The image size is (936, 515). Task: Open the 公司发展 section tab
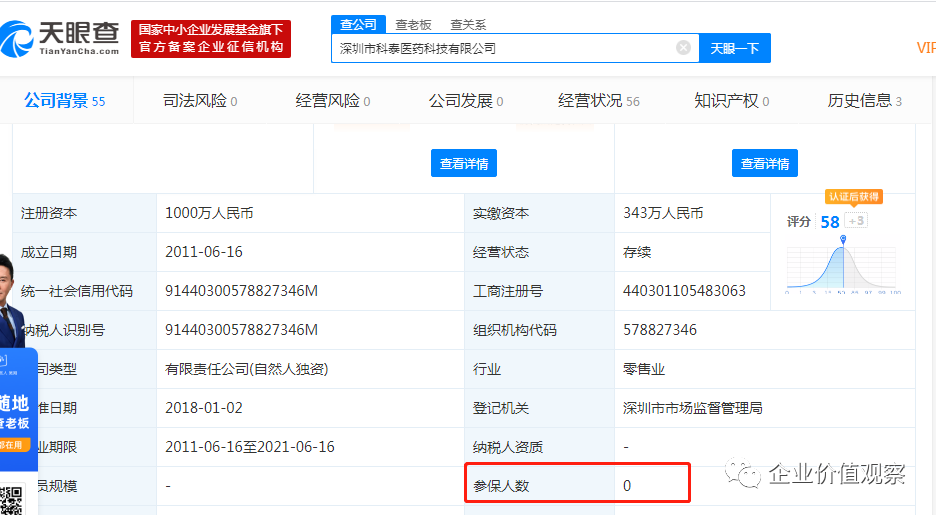(466, 101)
